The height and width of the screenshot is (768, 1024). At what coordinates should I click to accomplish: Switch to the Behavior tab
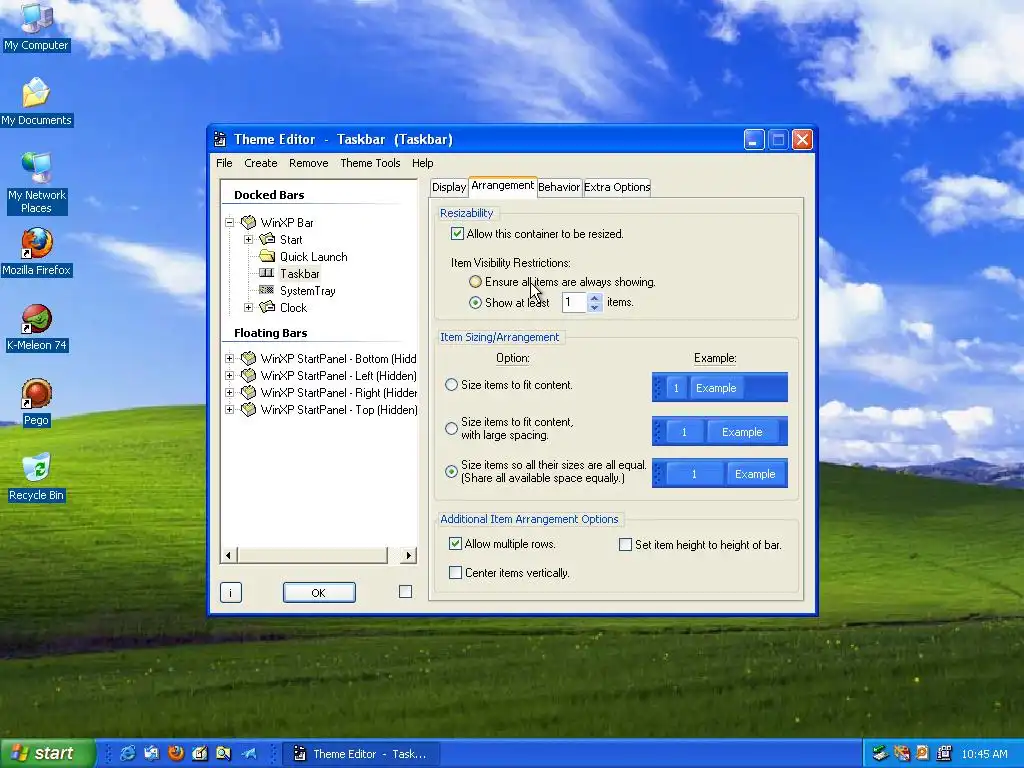[x=559, y=187]
